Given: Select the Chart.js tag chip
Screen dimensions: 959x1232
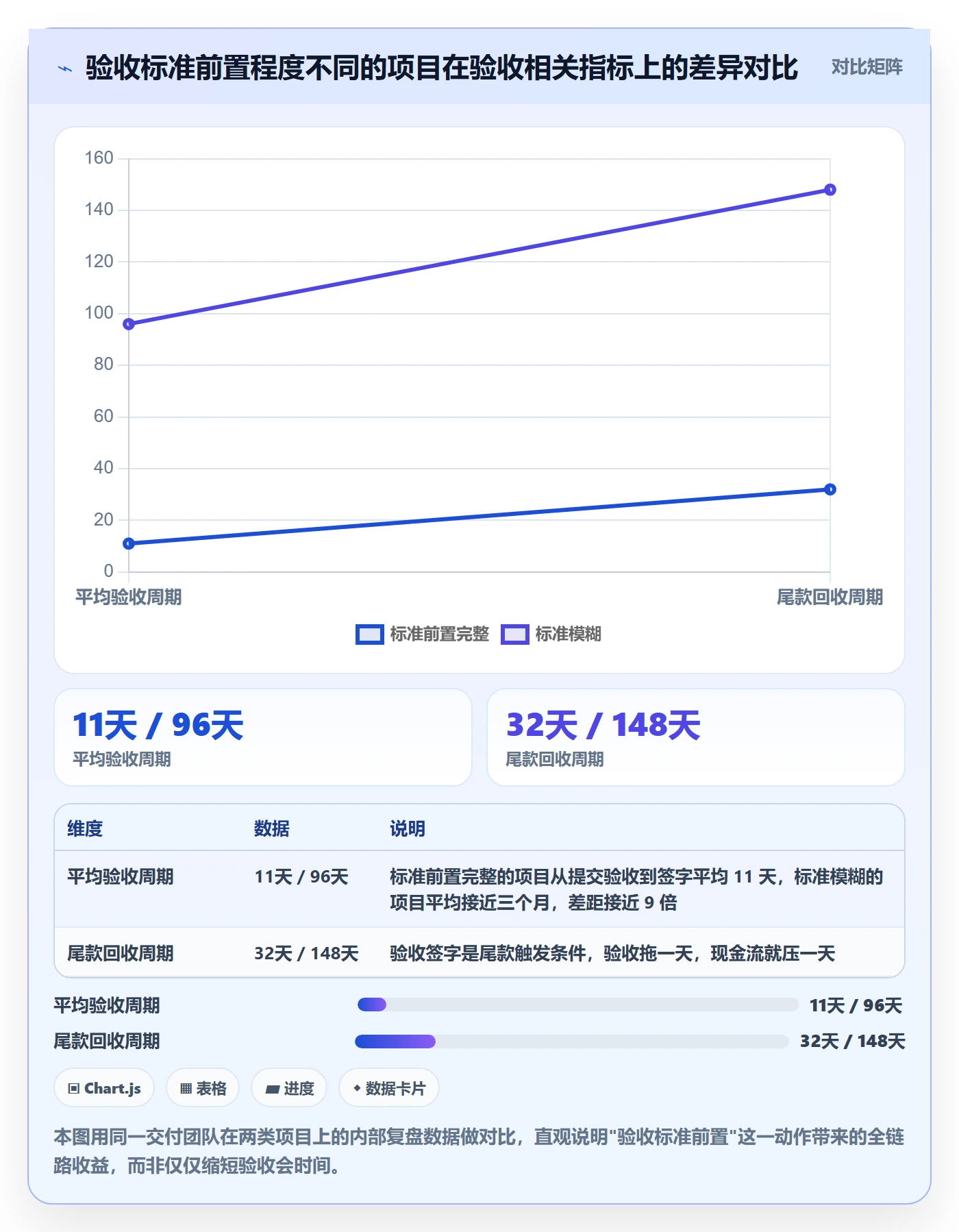Looking at the screenshot, I should click(x=104, y=1088).
